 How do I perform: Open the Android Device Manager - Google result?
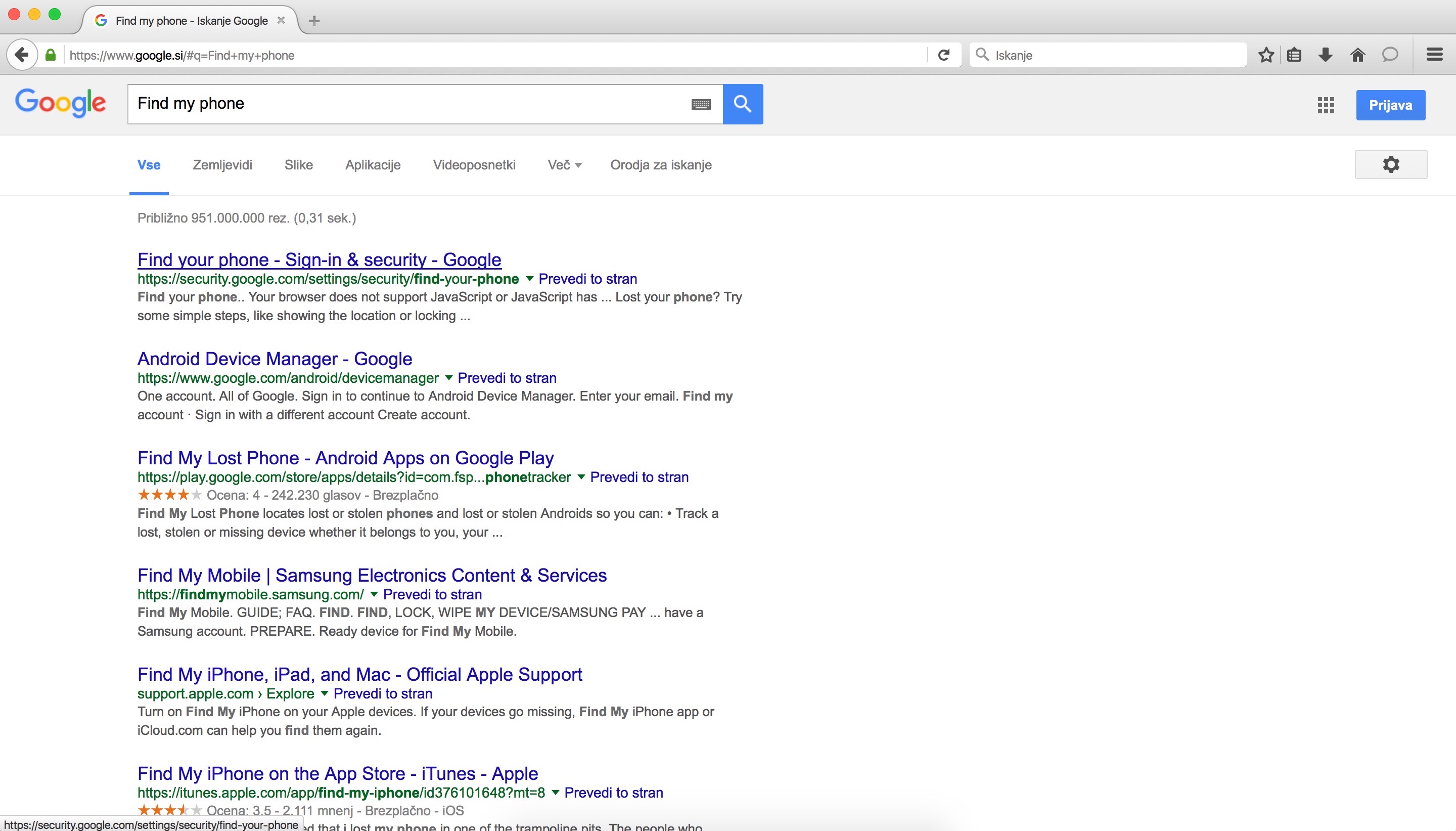point(275,359)
